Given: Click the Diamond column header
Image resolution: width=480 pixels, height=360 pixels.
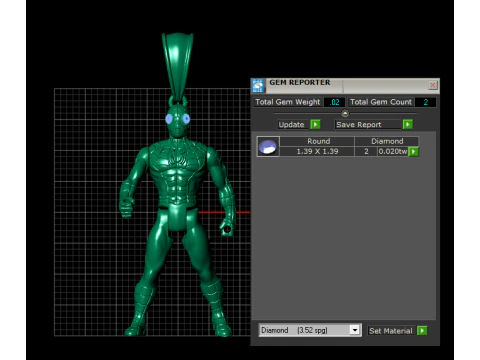Looking at the screenshot, I should coord(387,141).
